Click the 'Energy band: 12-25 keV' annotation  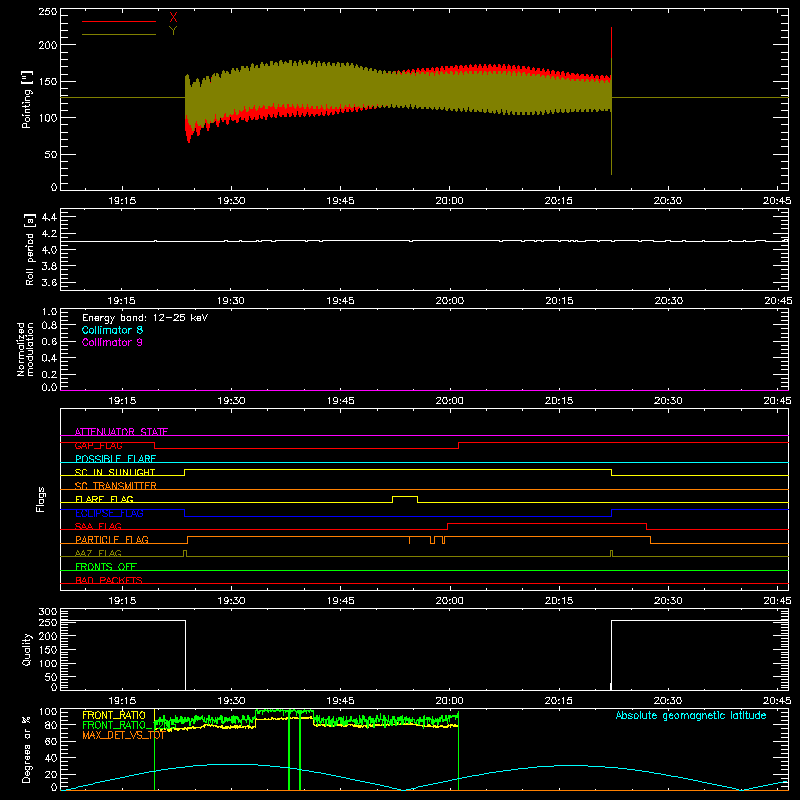coord(145,318)
